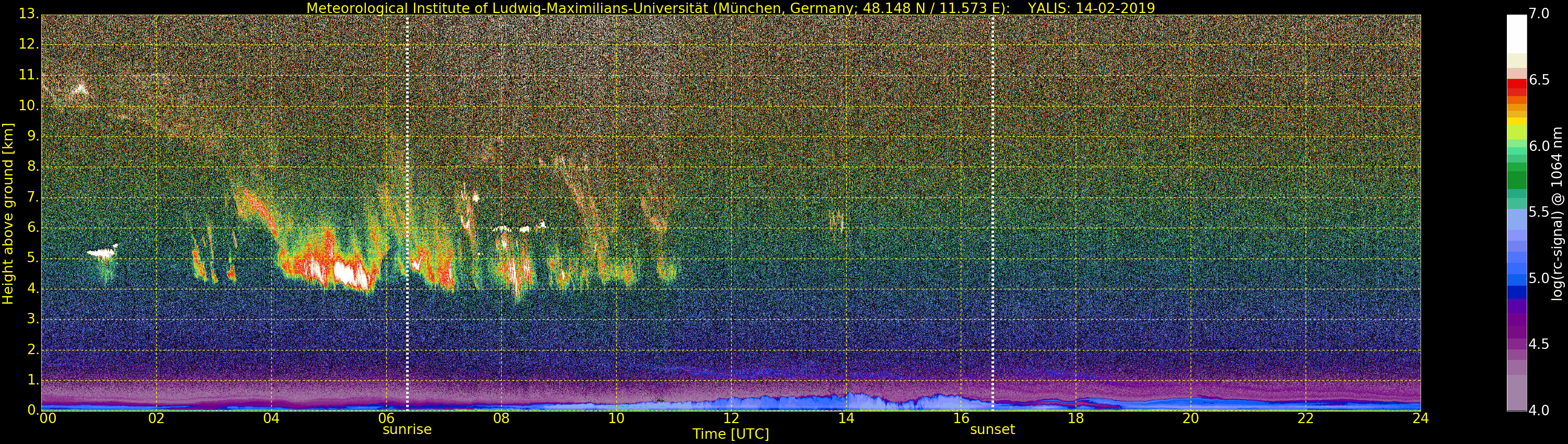This screenshot has width=1568, height=444.
Task: Click the height tick label '13.'
Action: pyautogui.click(x=29, y=14)
